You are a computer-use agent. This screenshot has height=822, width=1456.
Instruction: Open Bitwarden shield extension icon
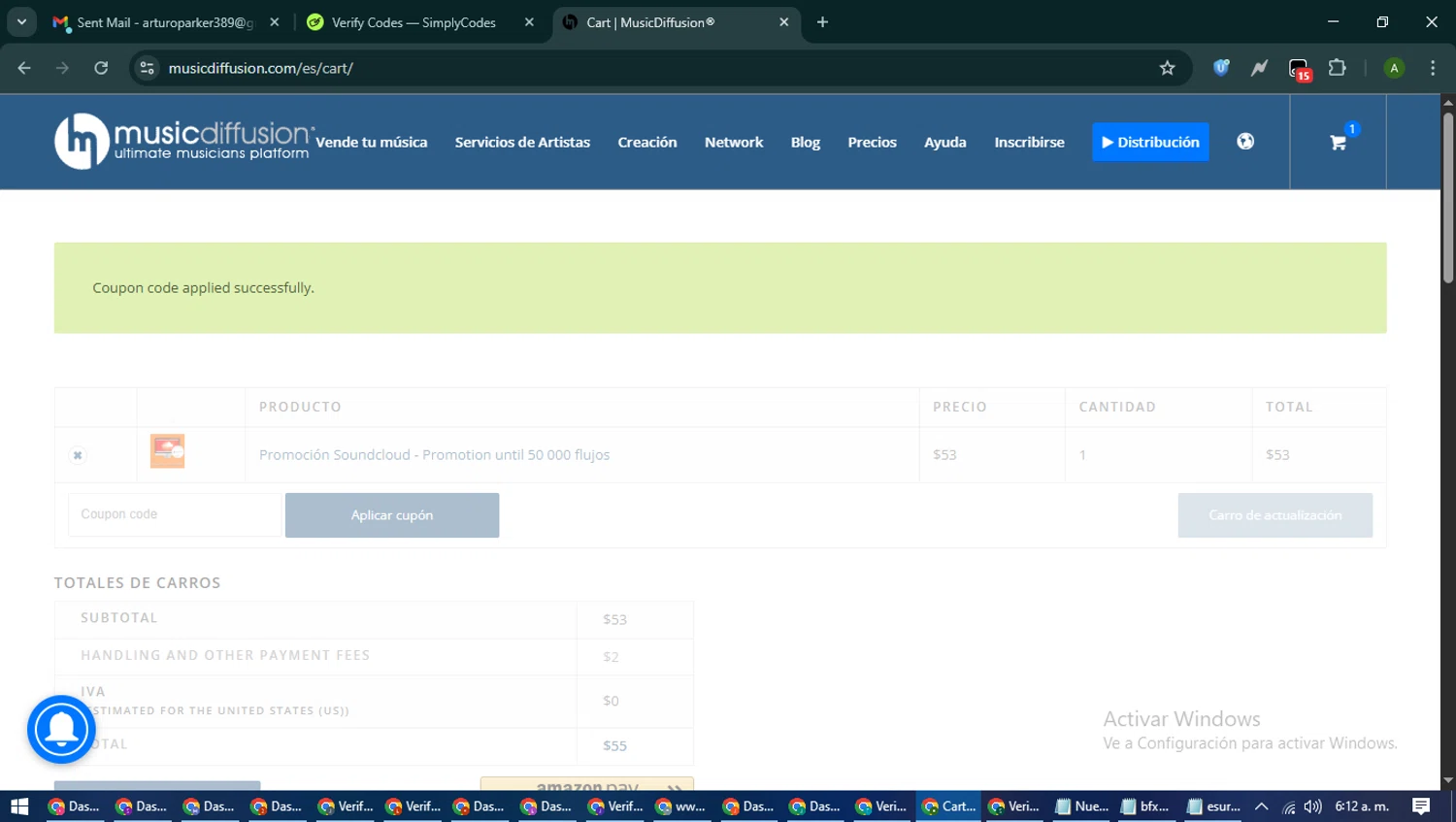coord(1221,68)
